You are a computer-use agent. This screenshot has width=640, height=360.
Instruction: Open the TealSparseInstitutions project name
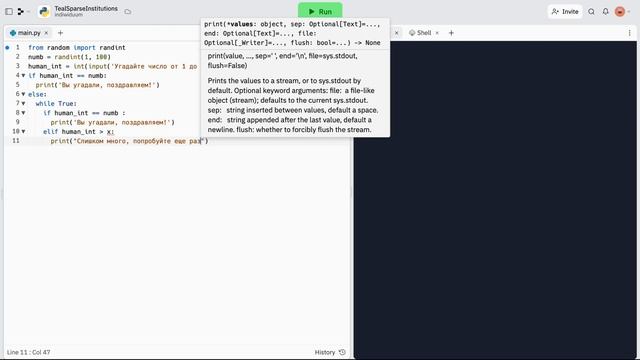86,9
